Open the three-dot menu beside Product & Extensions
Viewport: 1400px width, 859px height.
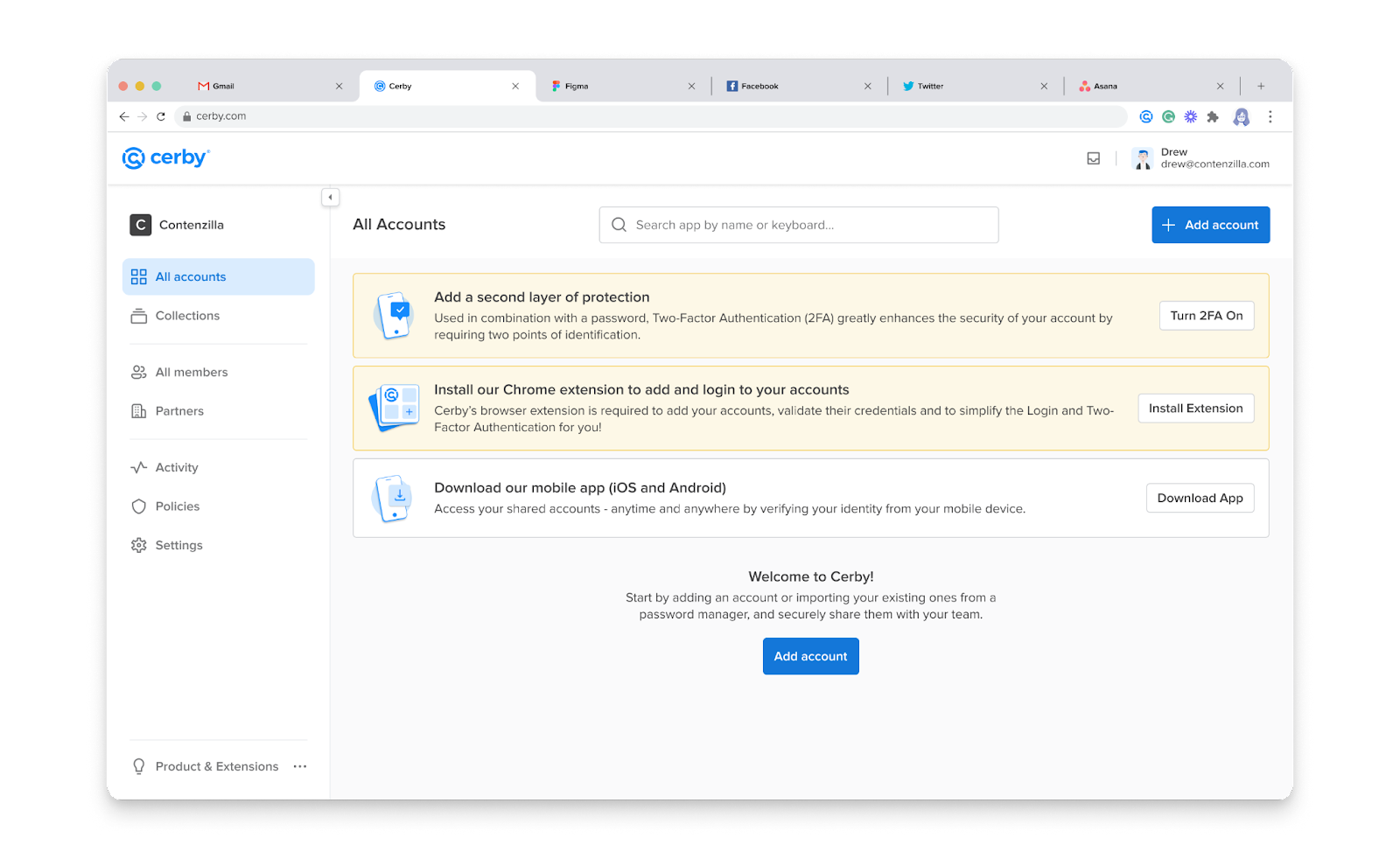(x=300, y=766)
